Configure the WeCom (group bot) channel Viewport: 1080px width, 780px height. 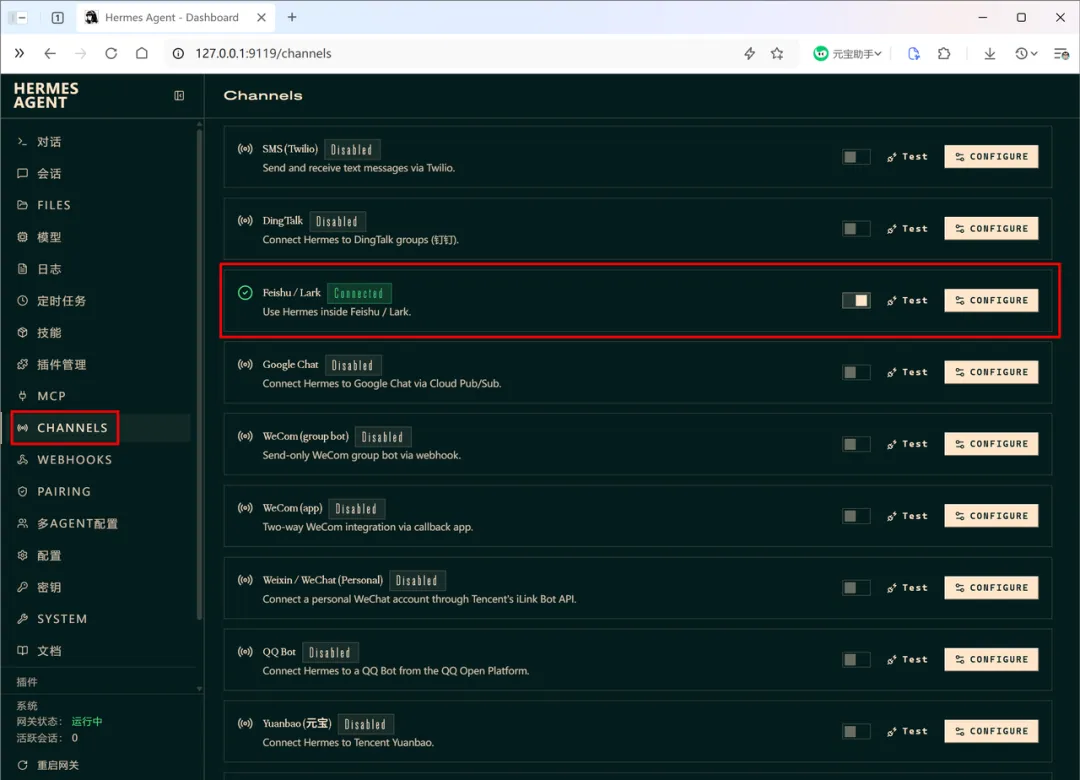click(x=991, y=444)
